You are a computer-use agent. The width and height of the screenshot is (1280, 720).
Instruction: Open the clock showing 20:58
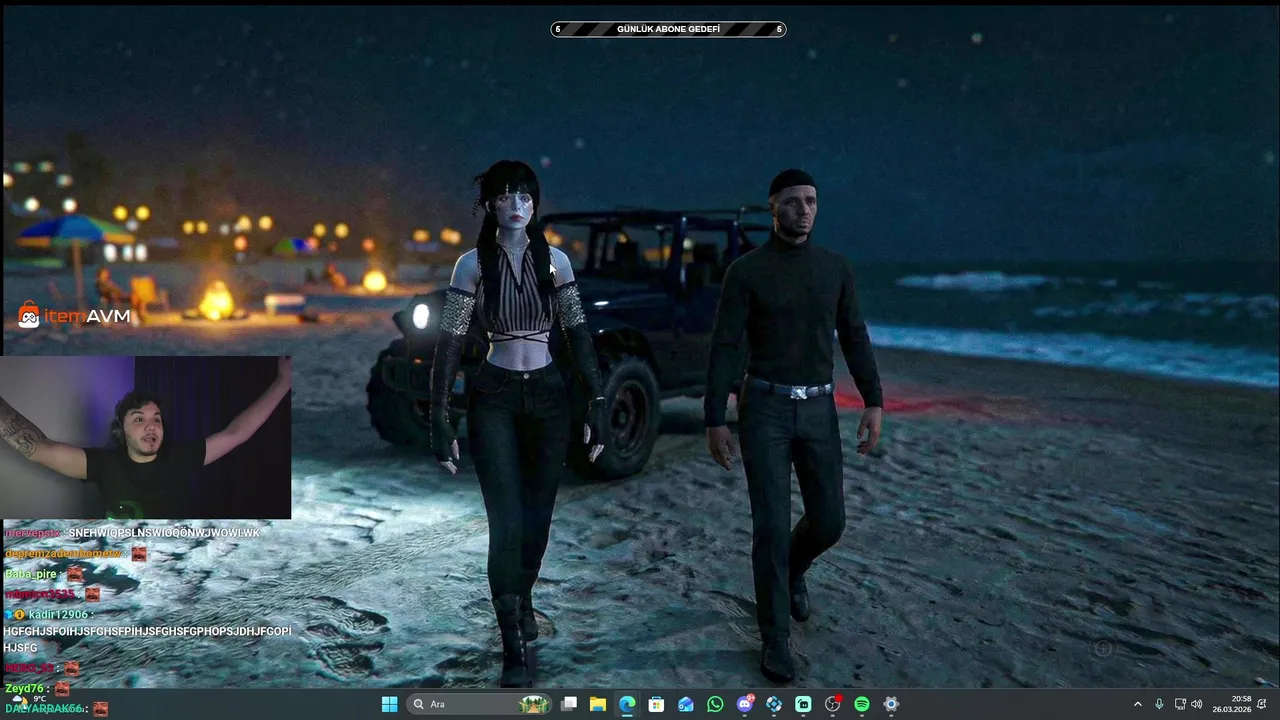pos(1232,704)
